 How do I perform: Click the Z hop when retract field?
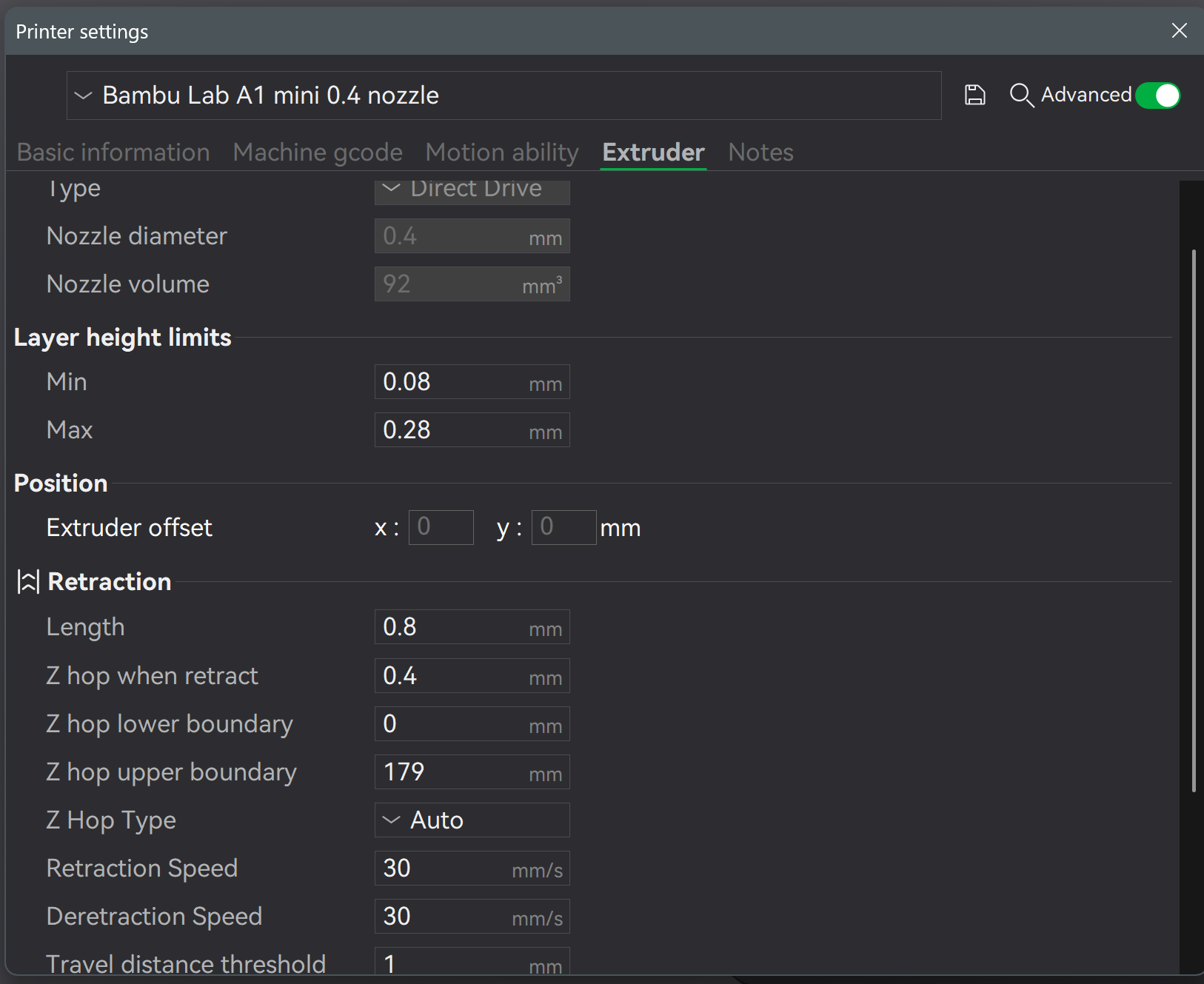pyautogui.click(x=472, y=676)
